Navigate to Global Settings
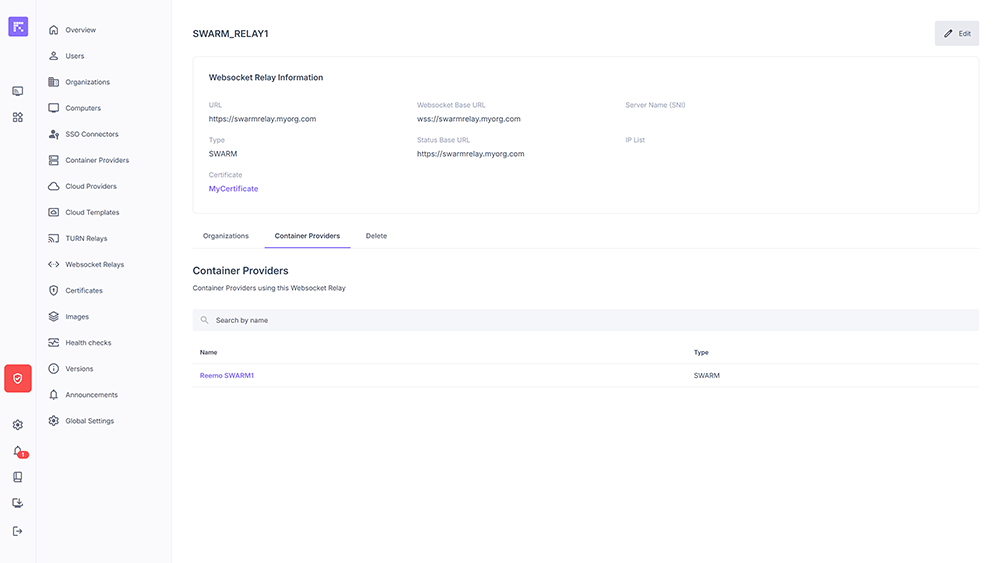The width and height of the screenshot is (1000, 563). tap(89, 421)
